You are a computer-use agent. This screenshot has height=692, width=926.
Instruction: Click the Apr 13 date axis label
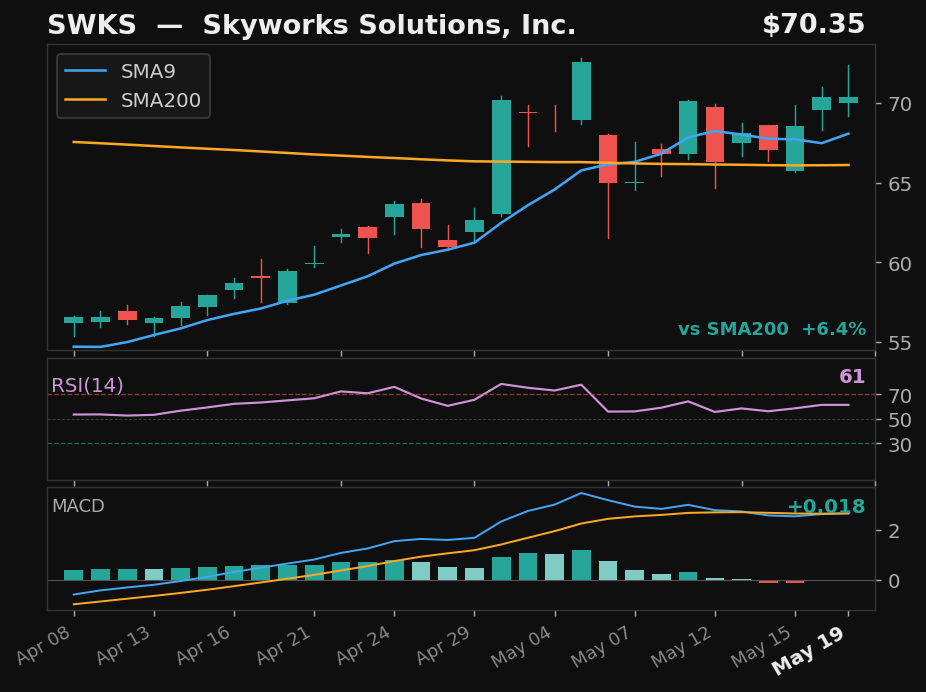[125, 644]
